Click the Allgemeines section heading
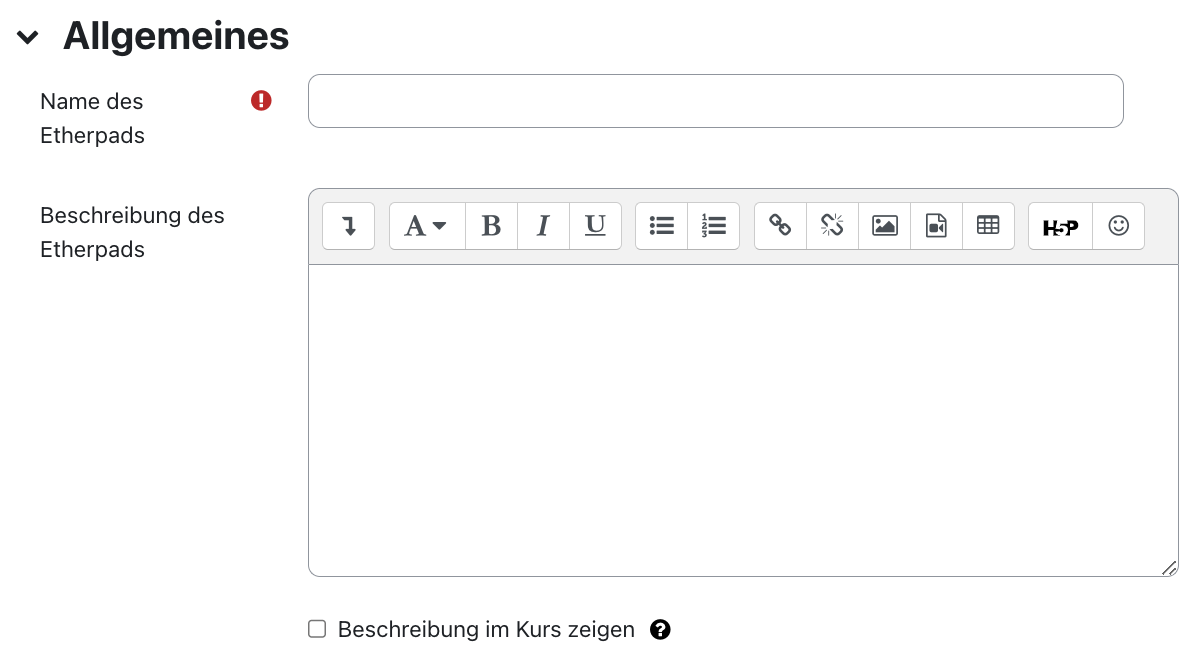The image size is (1204, 652). tap(175, 36)
